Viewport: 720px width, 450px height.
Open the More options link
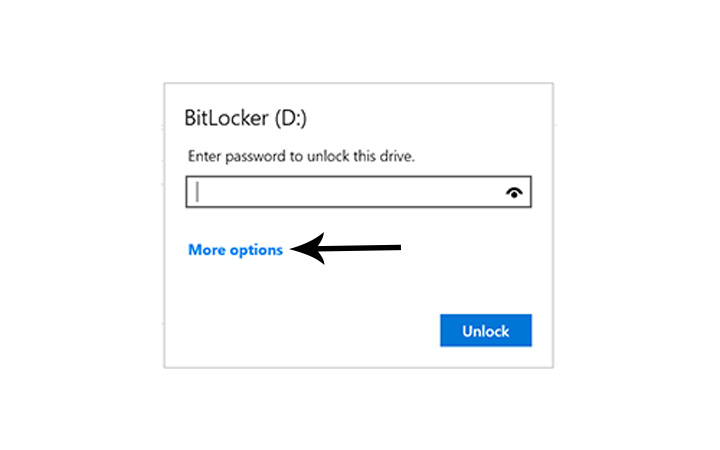point(236,250)
